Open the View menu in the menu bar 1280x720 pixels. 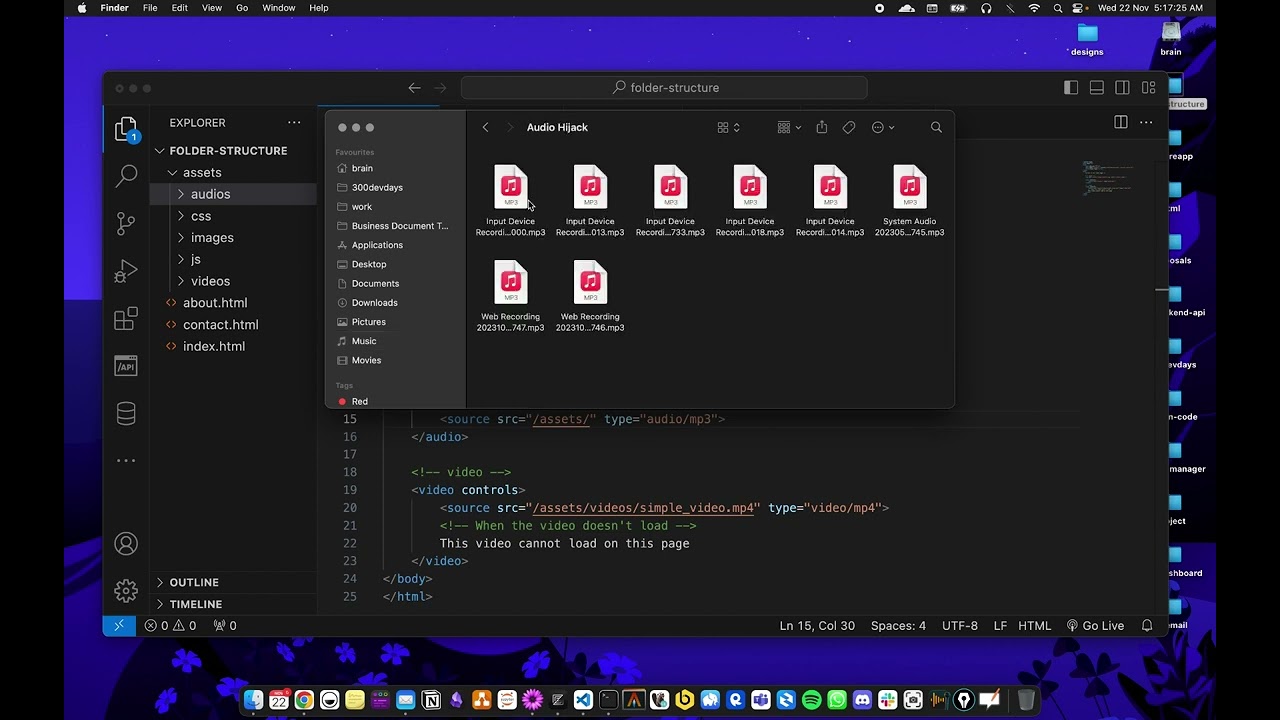pyautogui.click(x=212, y=8)
